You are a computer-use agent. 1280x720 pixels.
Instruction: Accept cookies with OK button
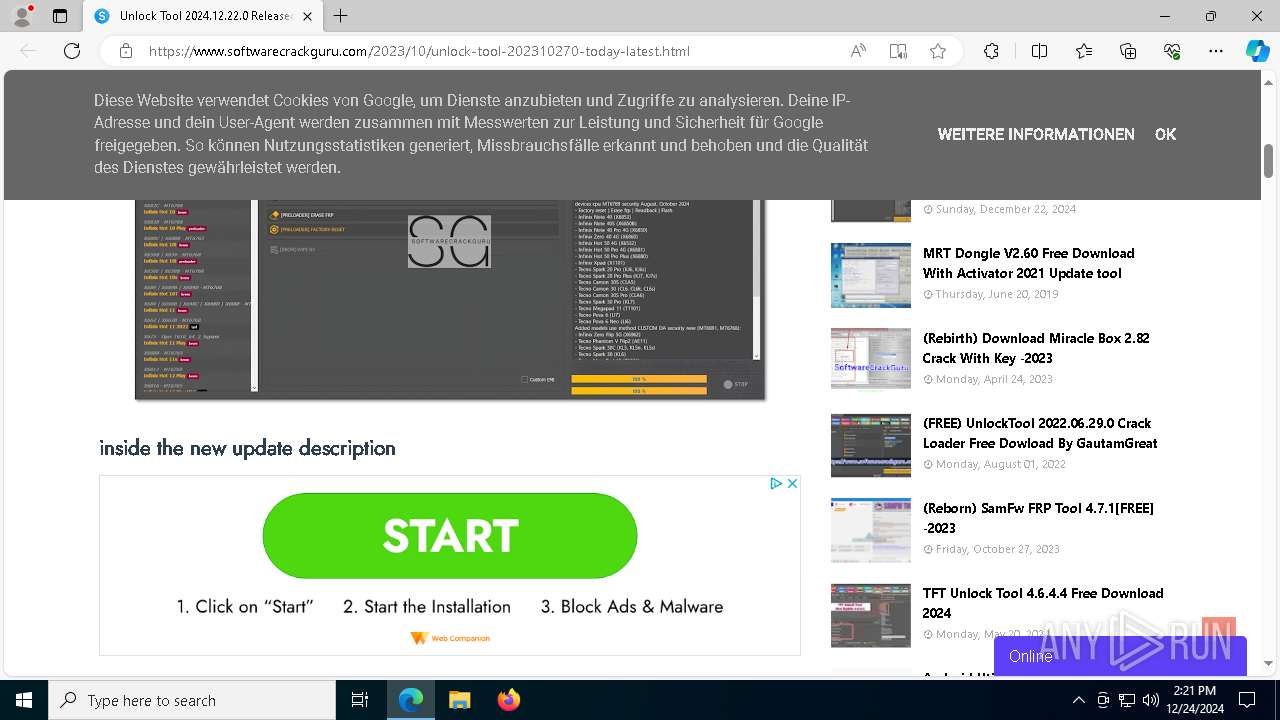1165,134
